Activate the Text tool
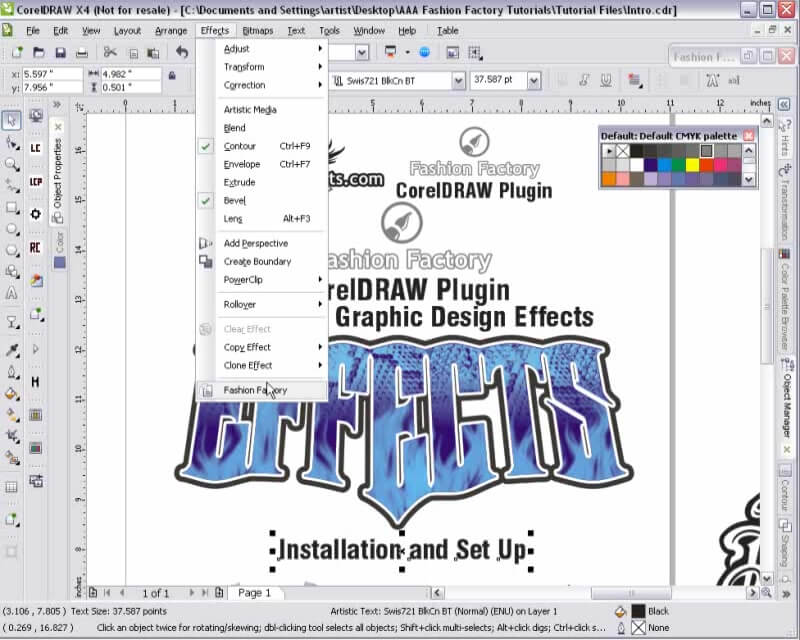Screen dimensions: 800x640 [x=12, y=294]
